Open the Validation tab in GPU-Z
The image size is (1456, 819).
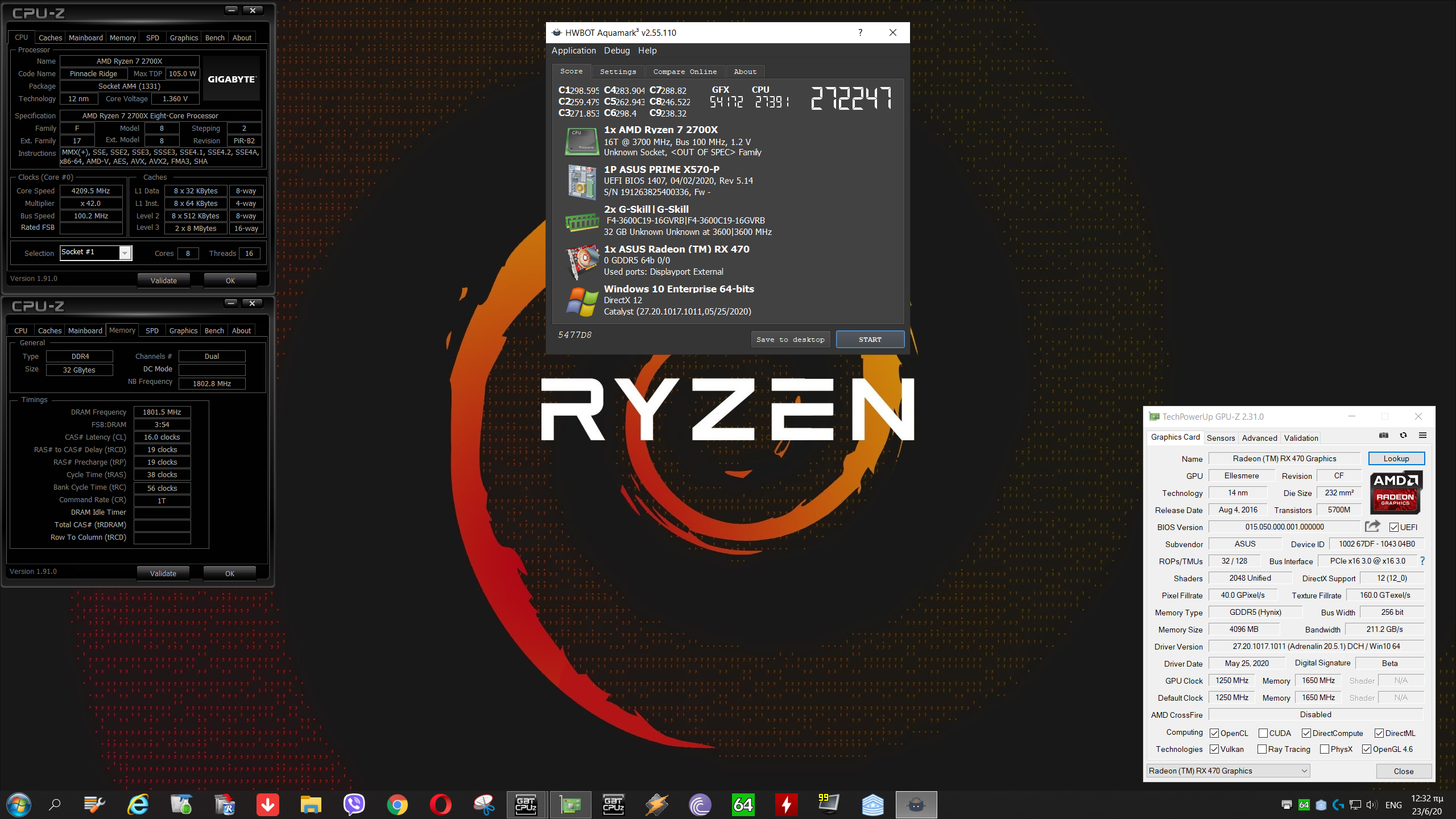pyautogui.click(x=1301, y=438)
